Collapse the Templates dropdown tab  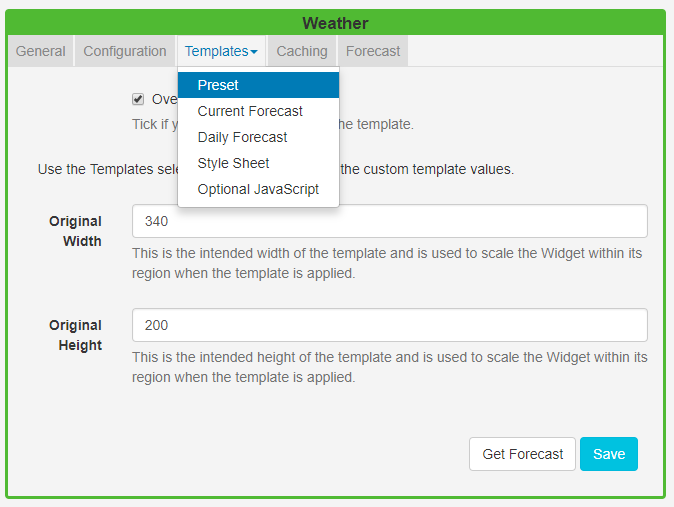pos(221,51)
